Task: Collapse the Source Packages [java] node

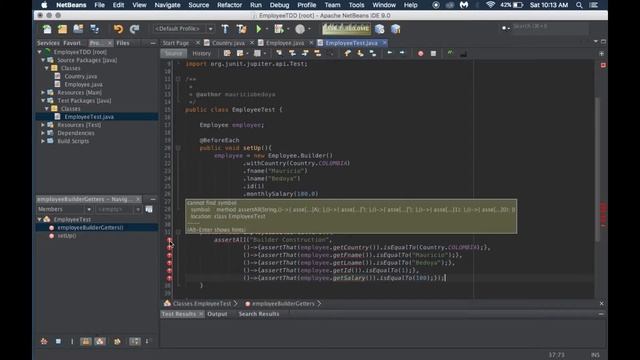Action: click(x=43, y=60)
